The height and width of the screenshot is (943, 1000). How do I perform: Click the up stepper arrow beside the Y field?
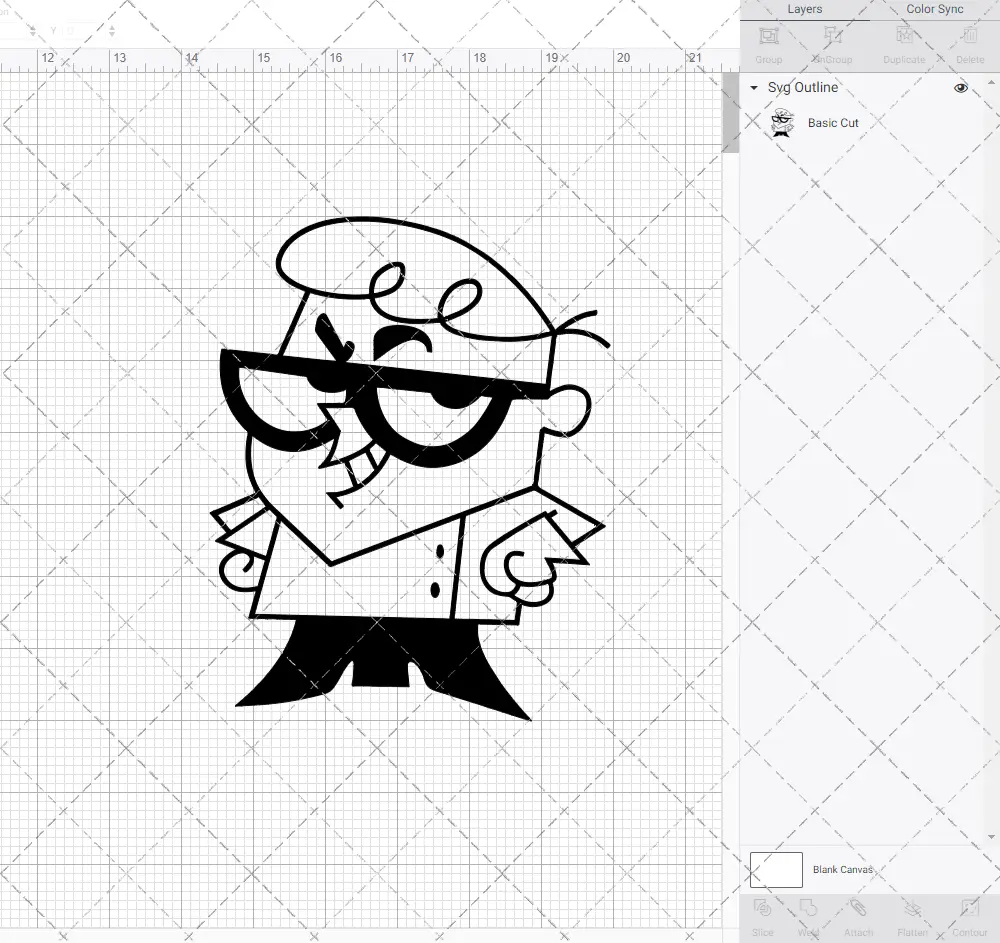pyautogui.click(x=112, y=26)
